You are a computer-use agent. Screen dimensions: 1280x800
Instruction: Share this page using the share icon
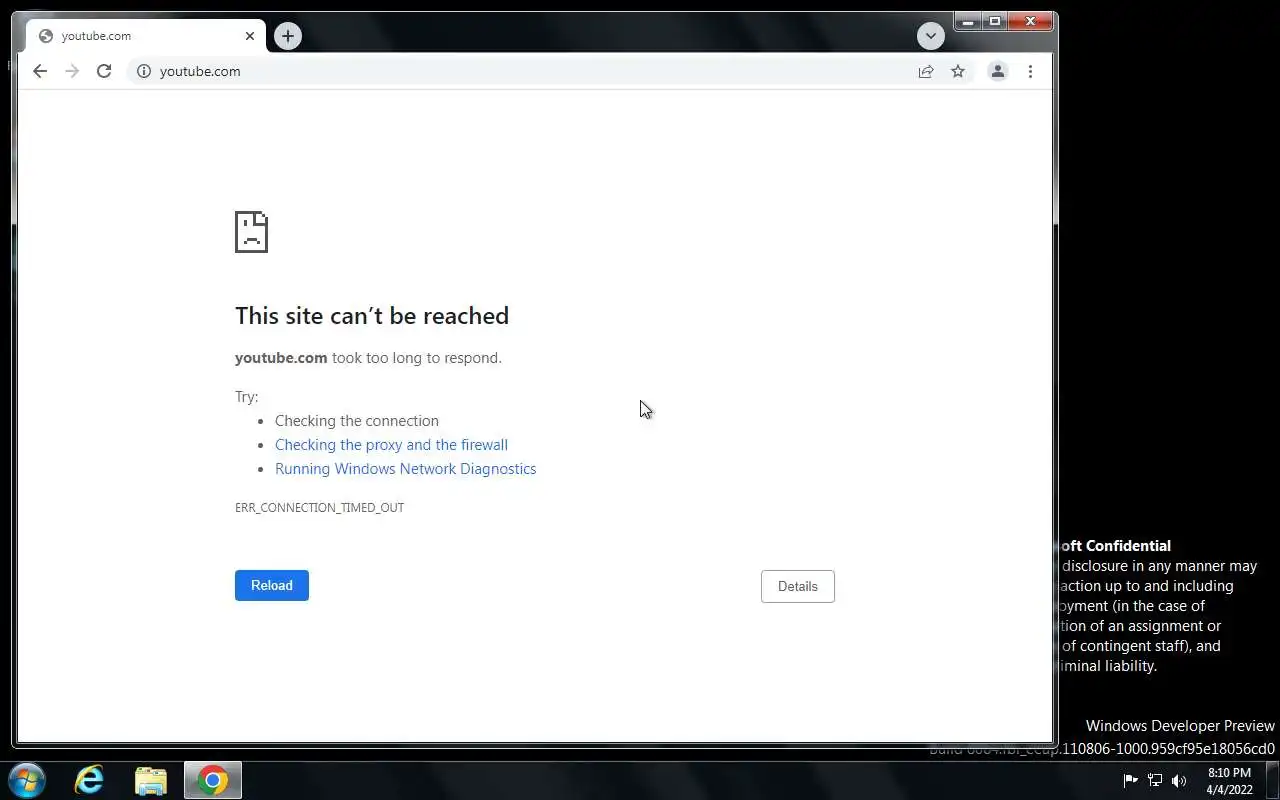pyautogui.click(x=926, y=71)
